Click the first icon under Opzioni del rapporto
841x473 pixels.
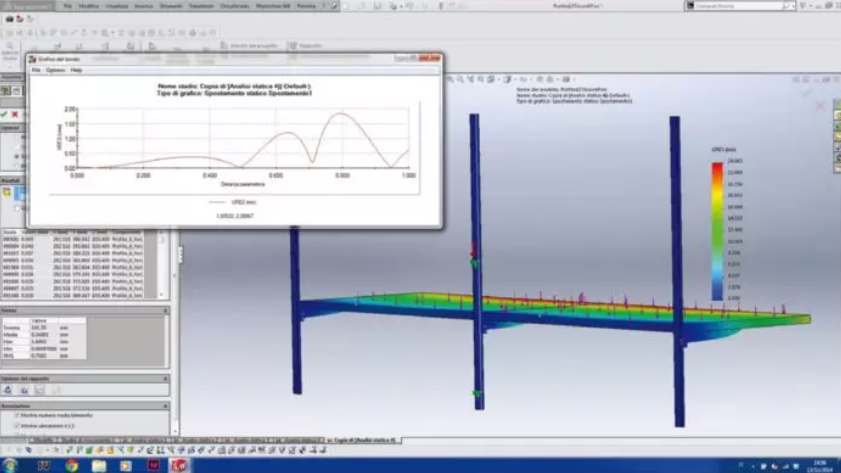pos(9,390)
